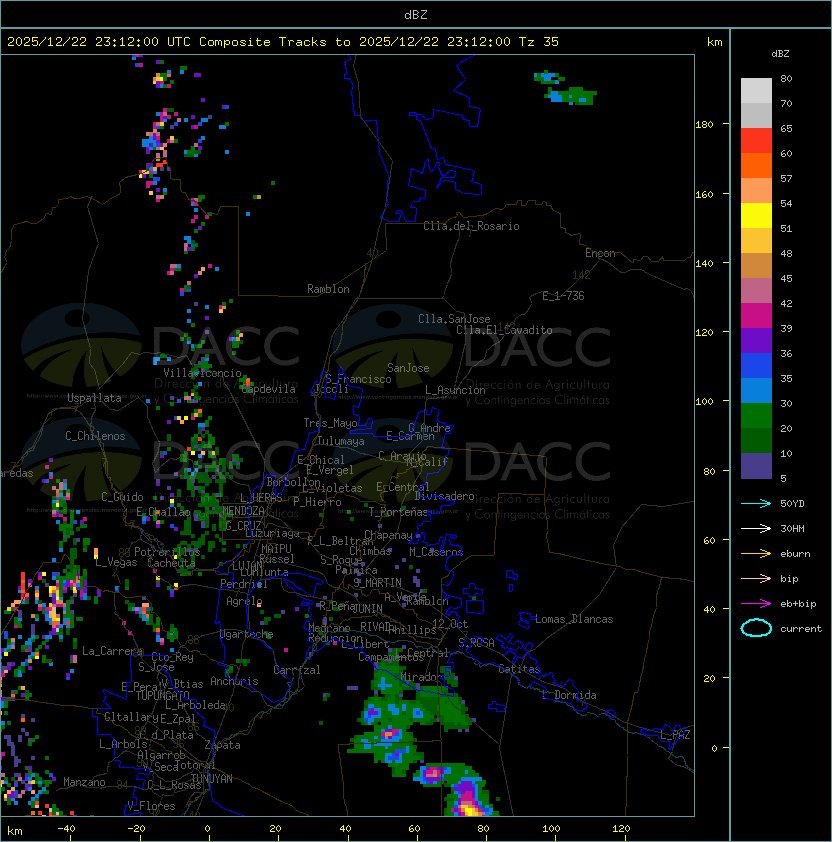Select the slate bottom swatch near 5 dBZ
832x842 pixels.
[x=756, y=466]
